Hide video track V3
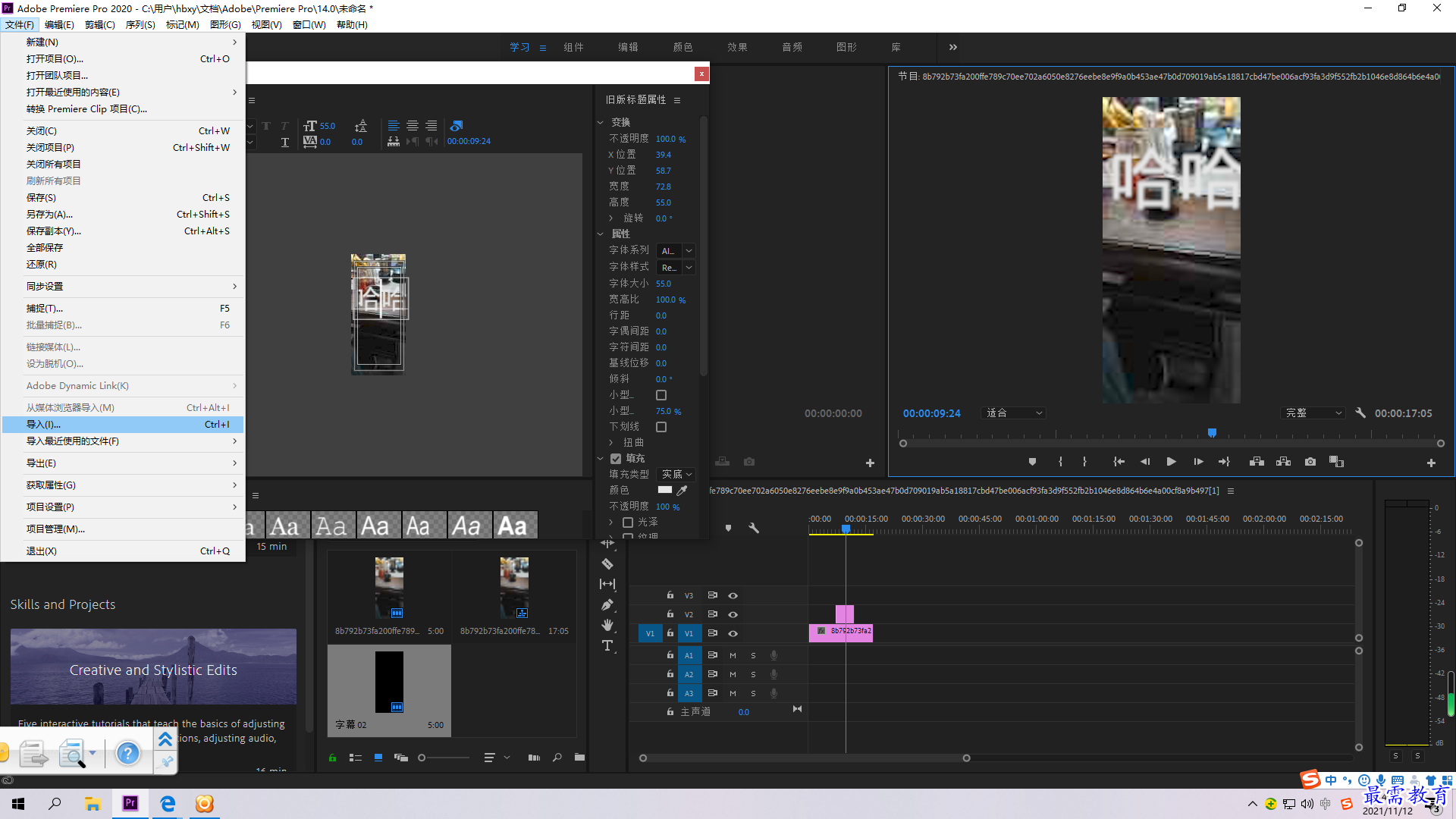The width and height of the screenshot is (1456, 819). coord(733,595)
